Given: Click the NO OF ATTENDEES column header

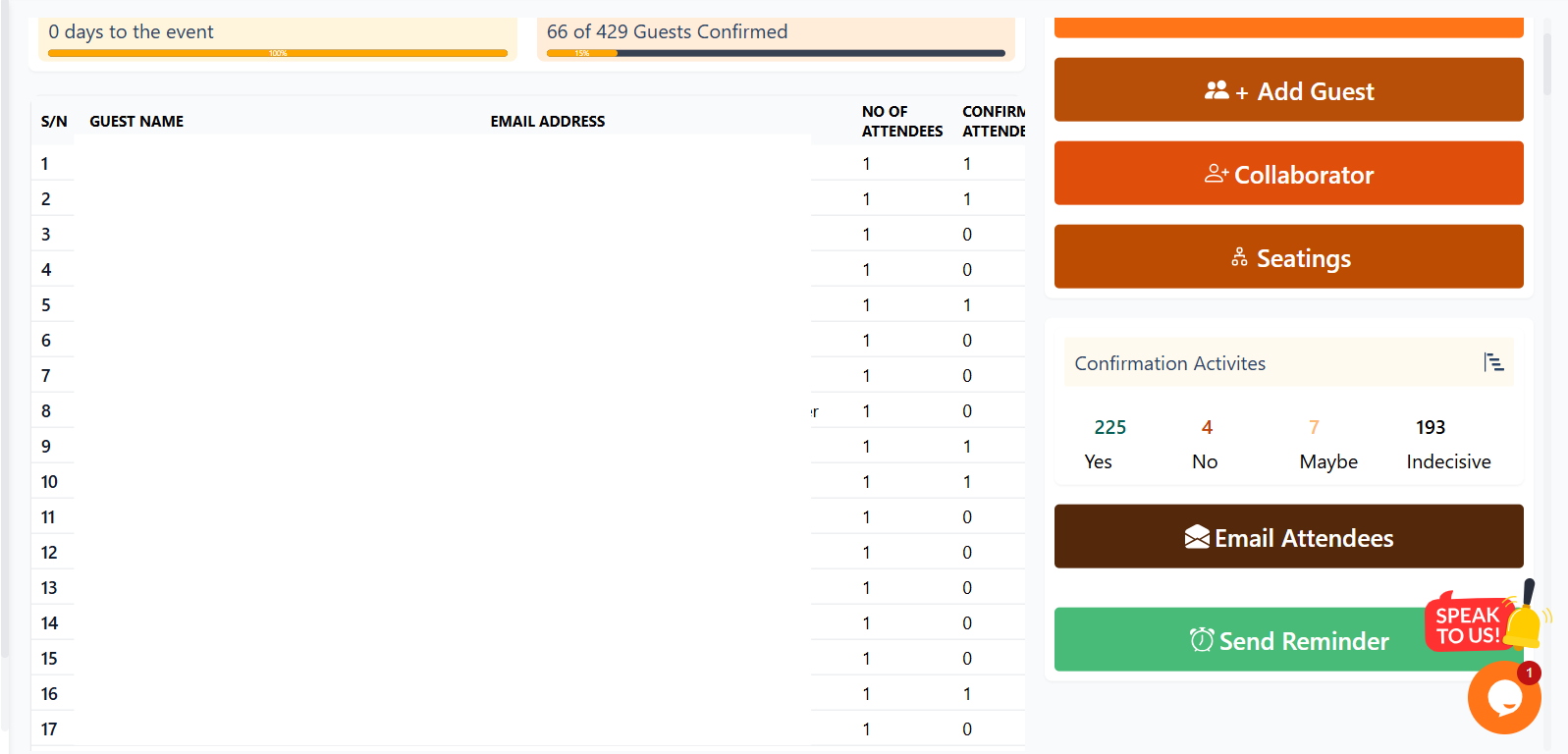Looking at the screenshot, I should click(x=902, y=121).
